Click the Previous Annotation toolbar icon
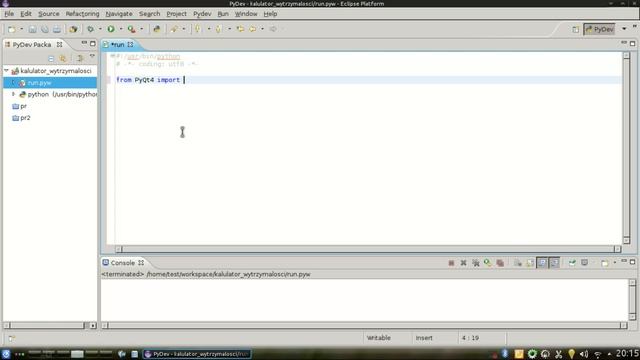Screen dimensions: 640x360 pyautogui.click(x=218, y=29)
